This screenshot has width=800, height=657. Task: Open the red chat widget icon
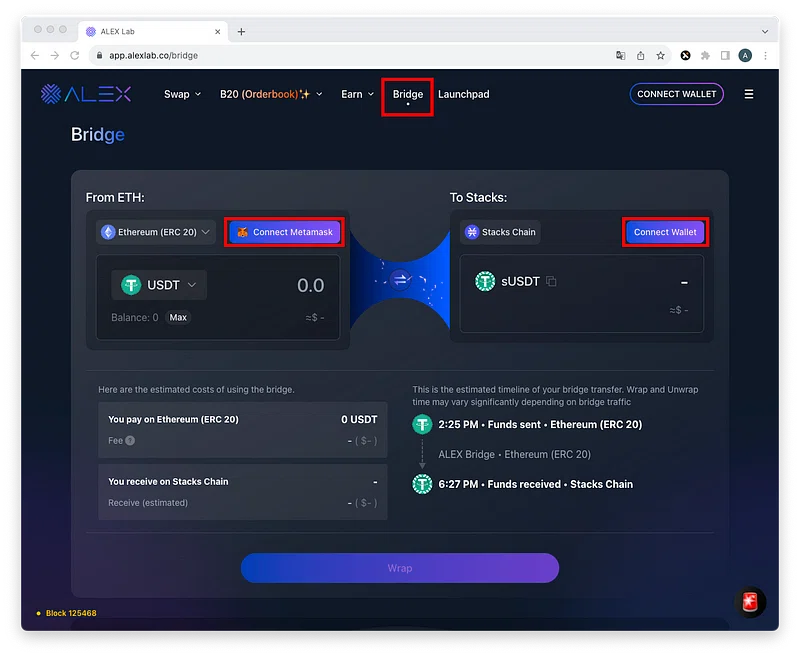click(x=749, y=602)
